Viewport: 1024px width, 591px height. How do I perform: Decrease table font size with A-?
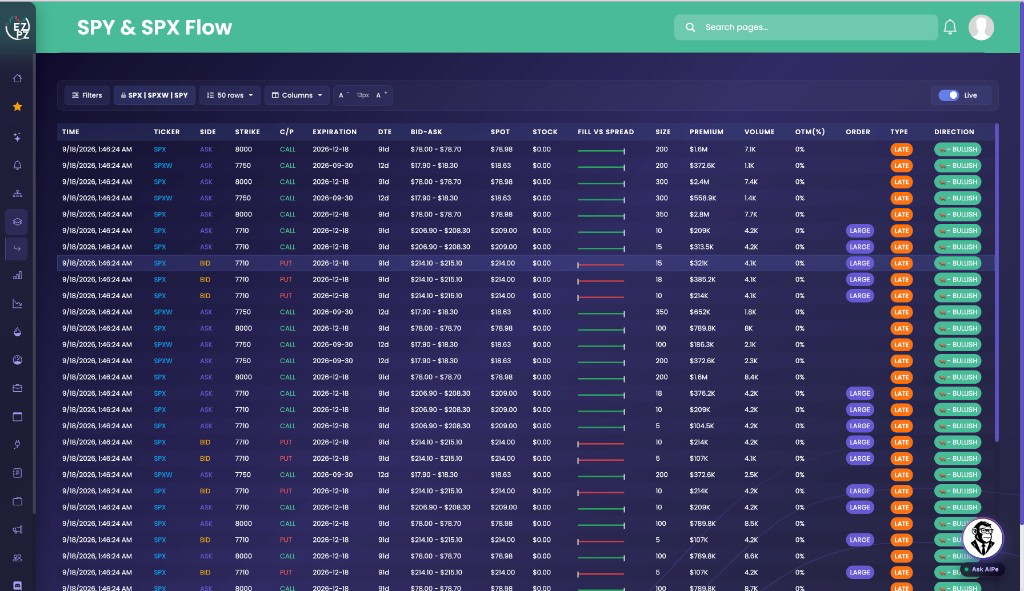[x=343, y=95]
